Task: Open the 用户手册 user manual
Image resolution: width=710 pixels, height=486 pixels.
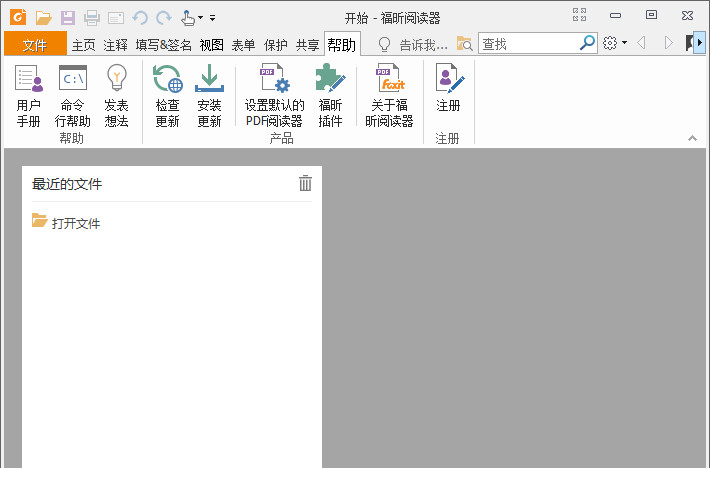Action: (29, 96)
